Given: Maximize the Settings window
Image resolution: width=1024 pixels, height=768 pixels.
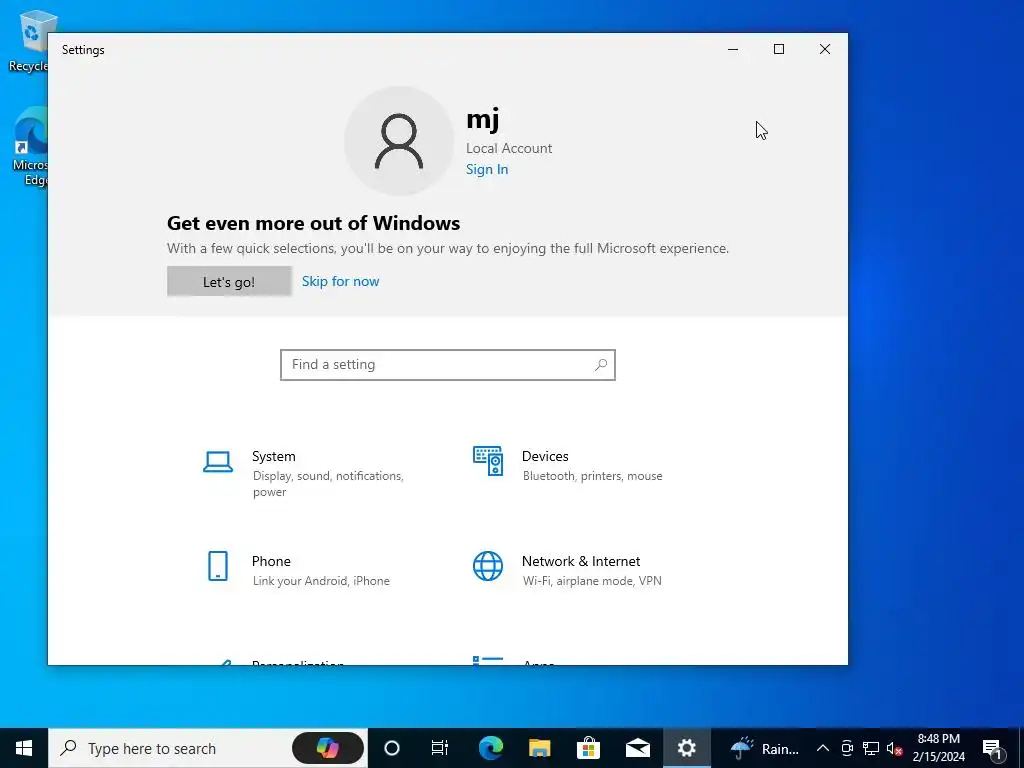Looking at the screenshot, I should tap(779, 49).
